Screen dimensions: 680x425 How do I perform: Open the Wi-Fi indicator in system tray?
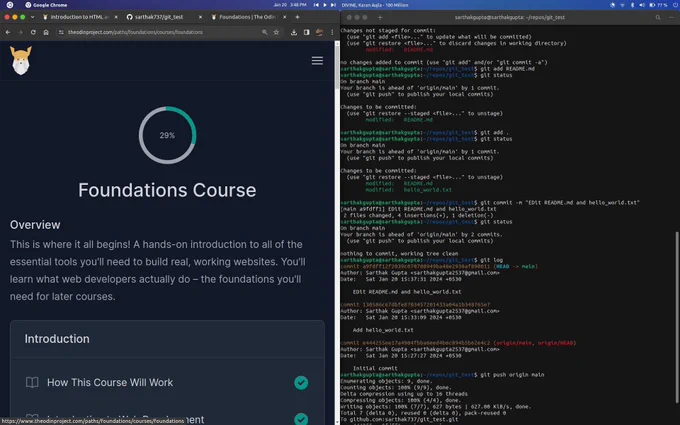622,5
